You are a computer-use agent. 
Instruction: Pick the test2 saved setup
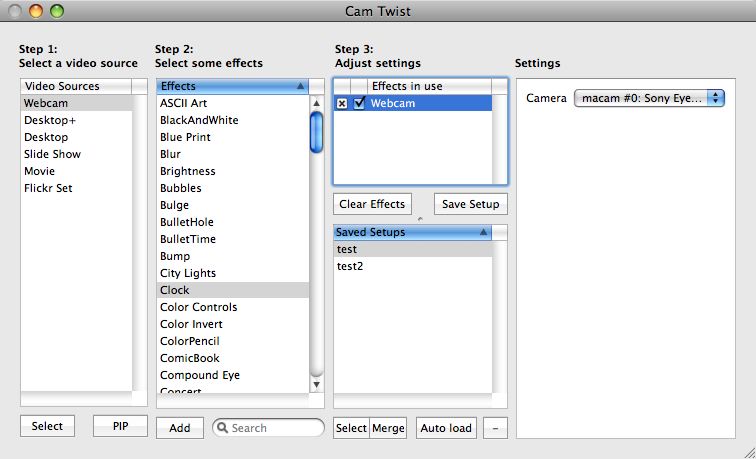point(349,266)
